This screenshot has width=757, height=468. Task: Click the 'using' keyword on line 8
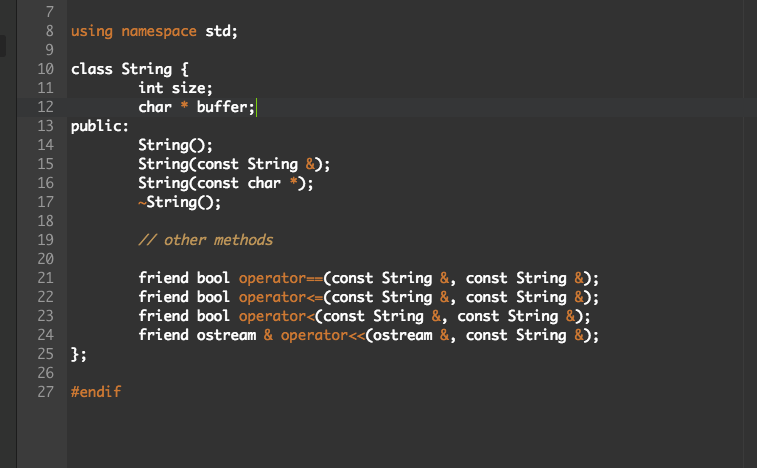click(92, 31)
